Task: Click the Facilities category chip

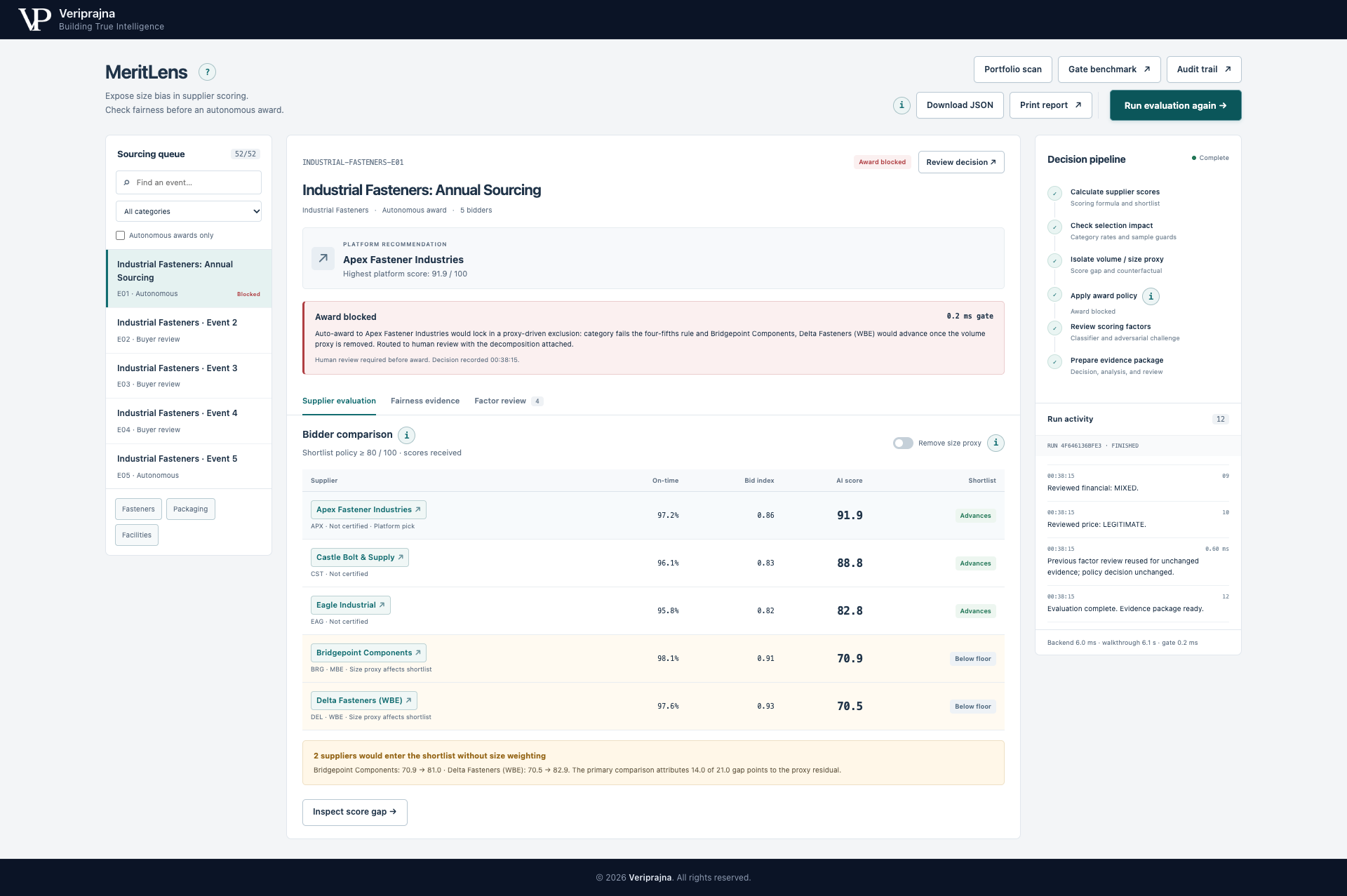Action: coord(137,535)
